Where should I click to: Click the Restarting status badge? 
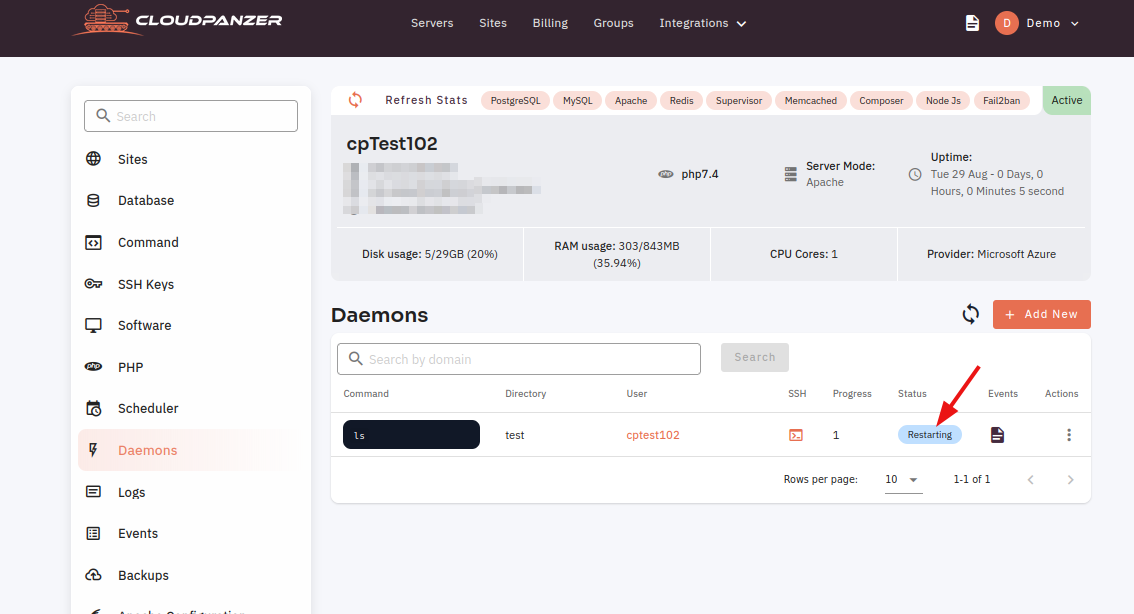pos(929,435)
